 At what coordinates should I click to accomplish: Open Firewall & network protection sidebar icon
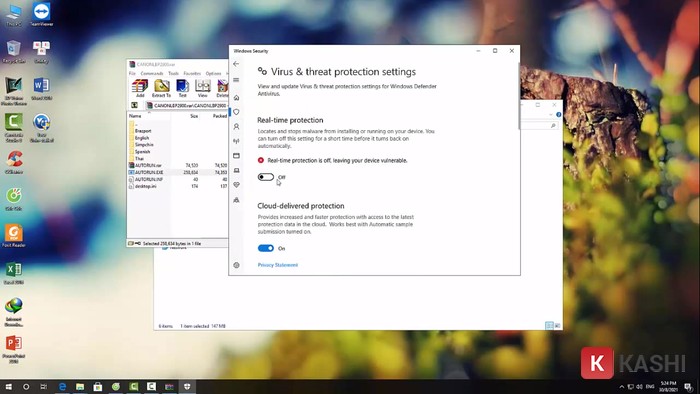[236, 141]
